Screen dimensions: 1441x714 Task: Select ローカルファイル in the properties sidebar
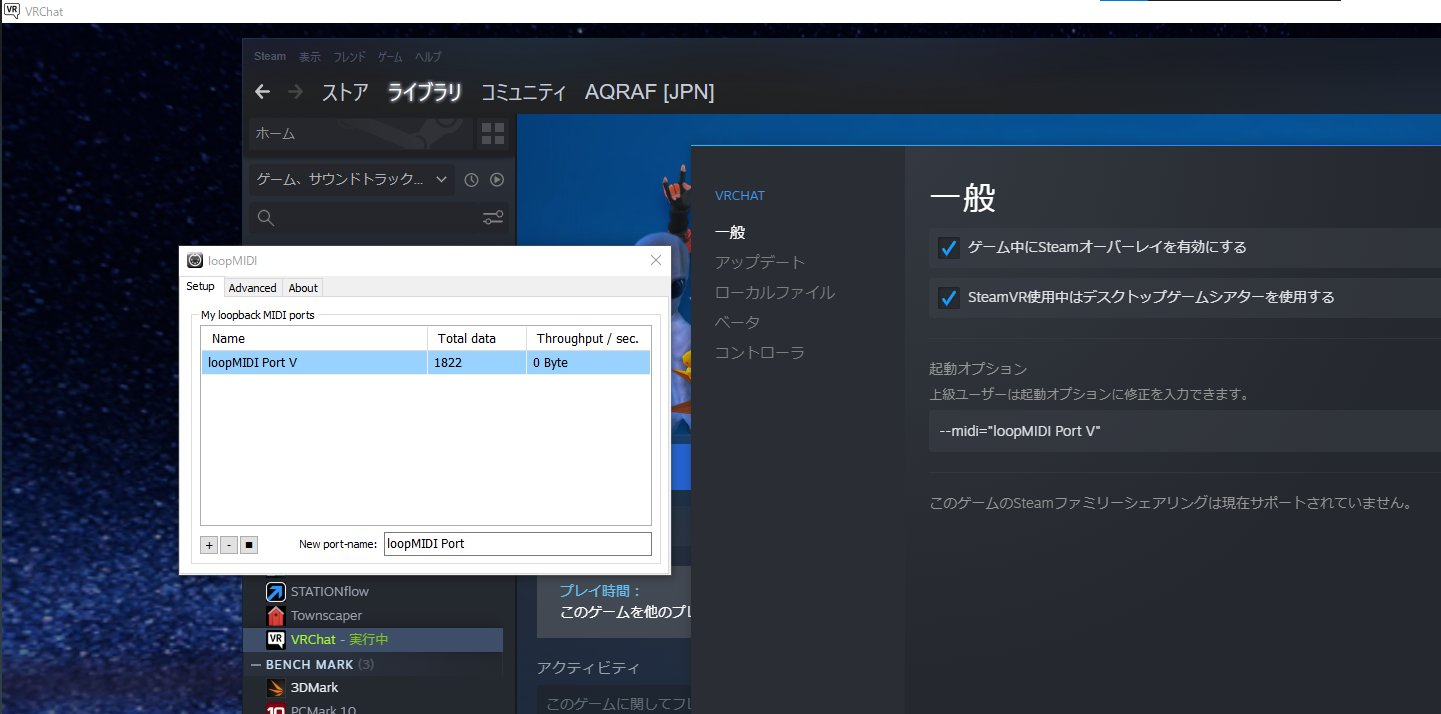pyautogui.click(x=775, y=292)
